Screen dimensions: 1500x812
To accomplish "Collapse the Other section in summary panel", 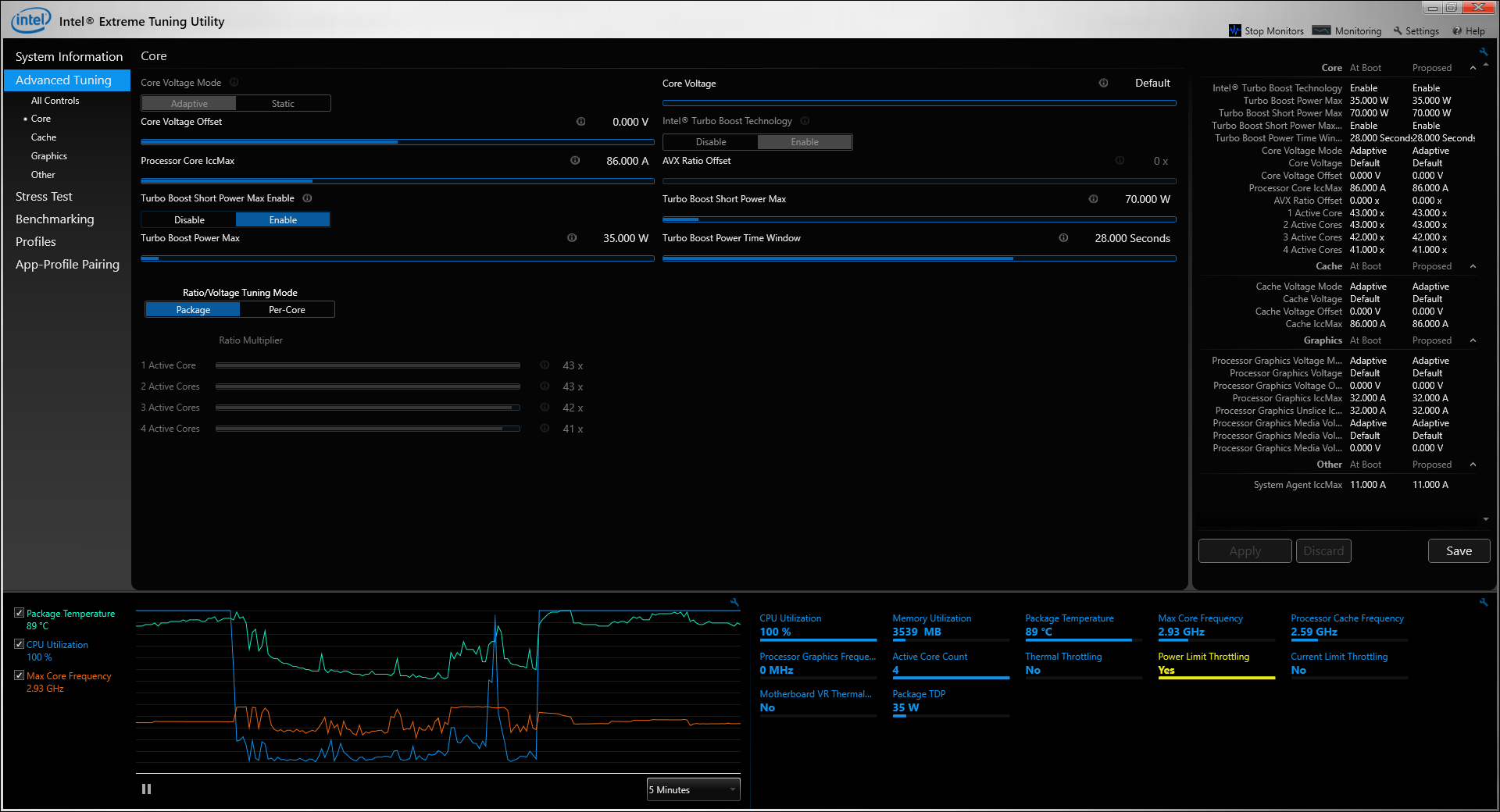I will [x=1473, y=465].
